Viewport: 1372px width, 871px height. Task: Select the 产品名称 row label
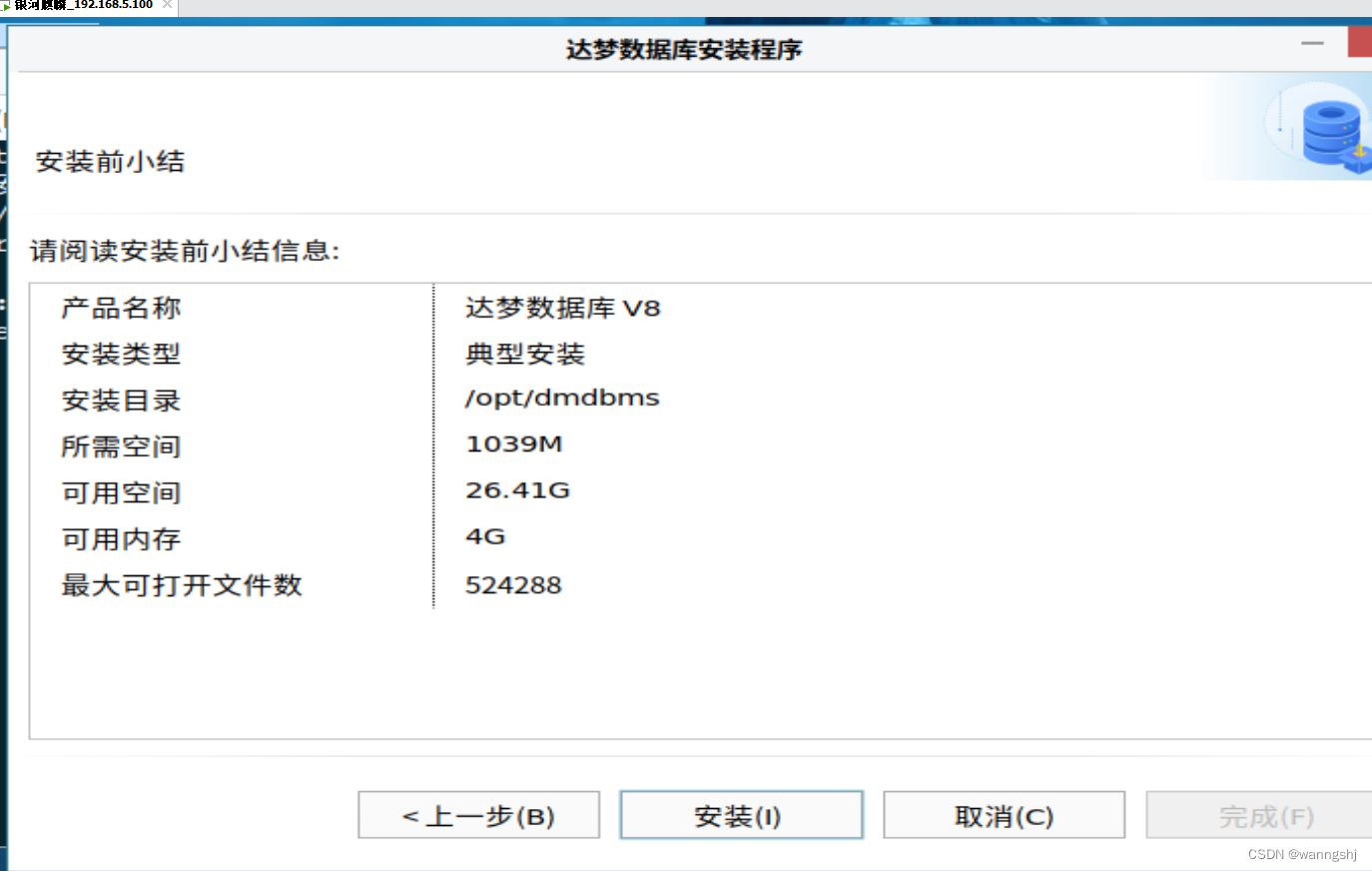pyautogui.click(x=121, y=308)
